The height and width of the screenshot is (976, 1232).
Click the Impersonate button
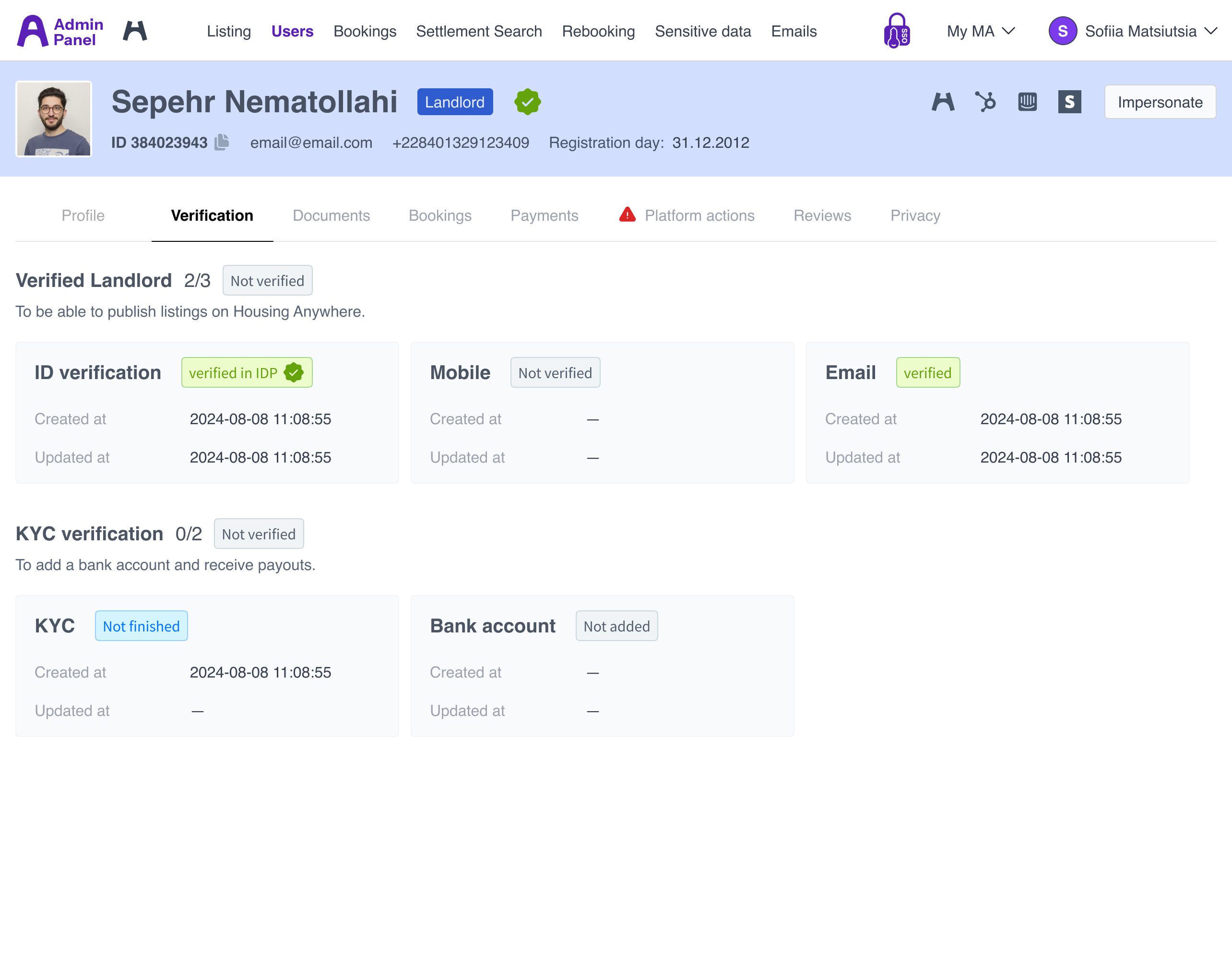[1160, 102]
